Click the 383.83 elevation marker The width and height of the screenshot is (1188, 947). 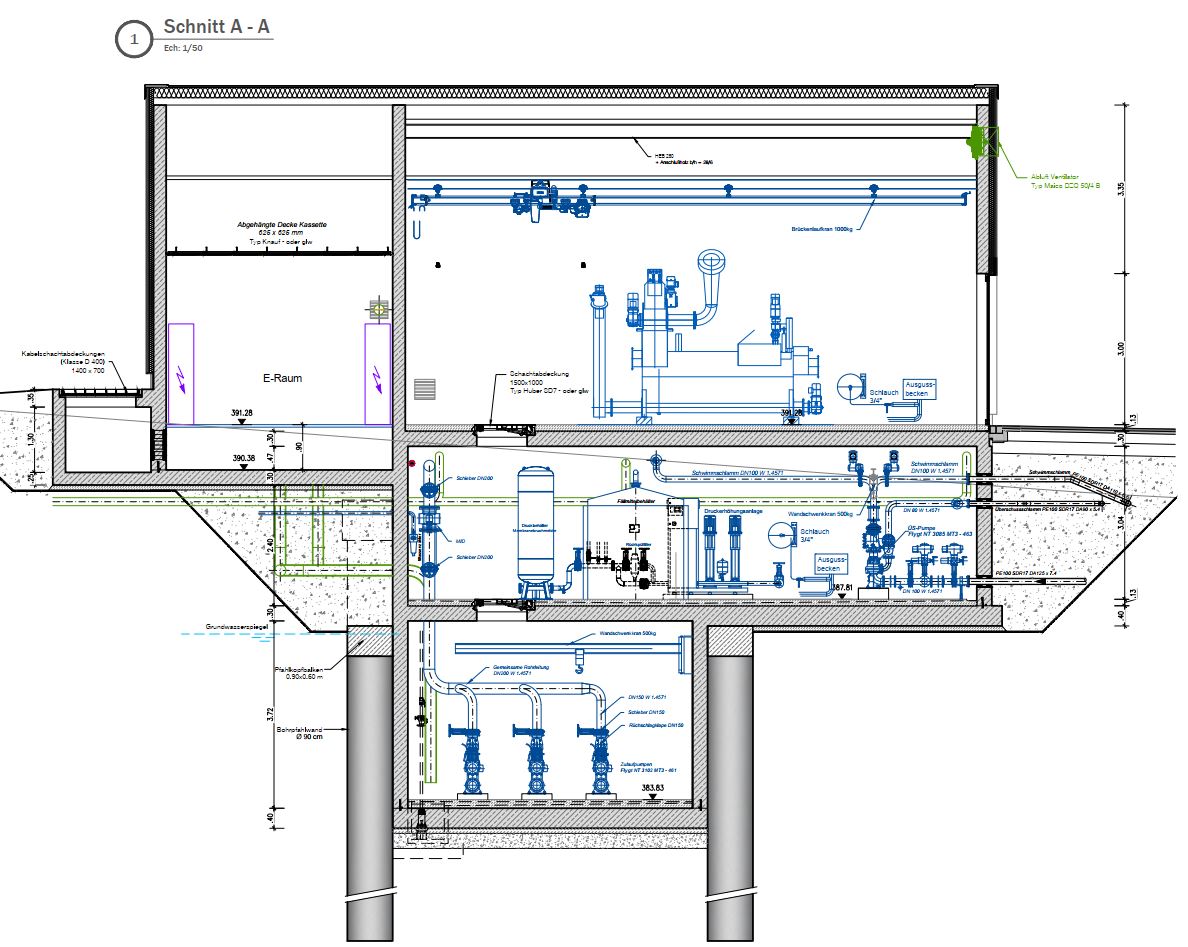click(x=655, y=789)
